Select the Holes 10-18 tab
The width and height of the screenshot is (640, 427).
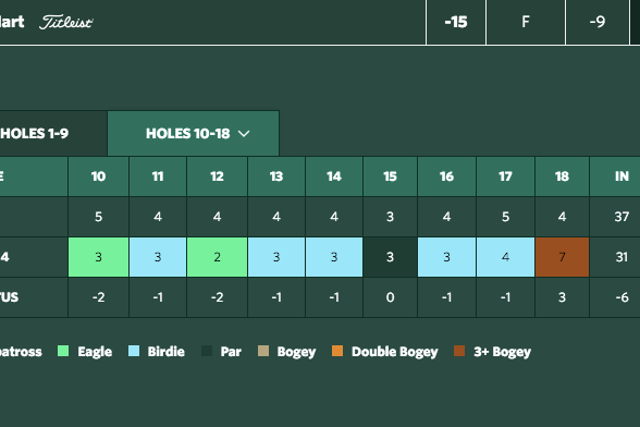193,133
